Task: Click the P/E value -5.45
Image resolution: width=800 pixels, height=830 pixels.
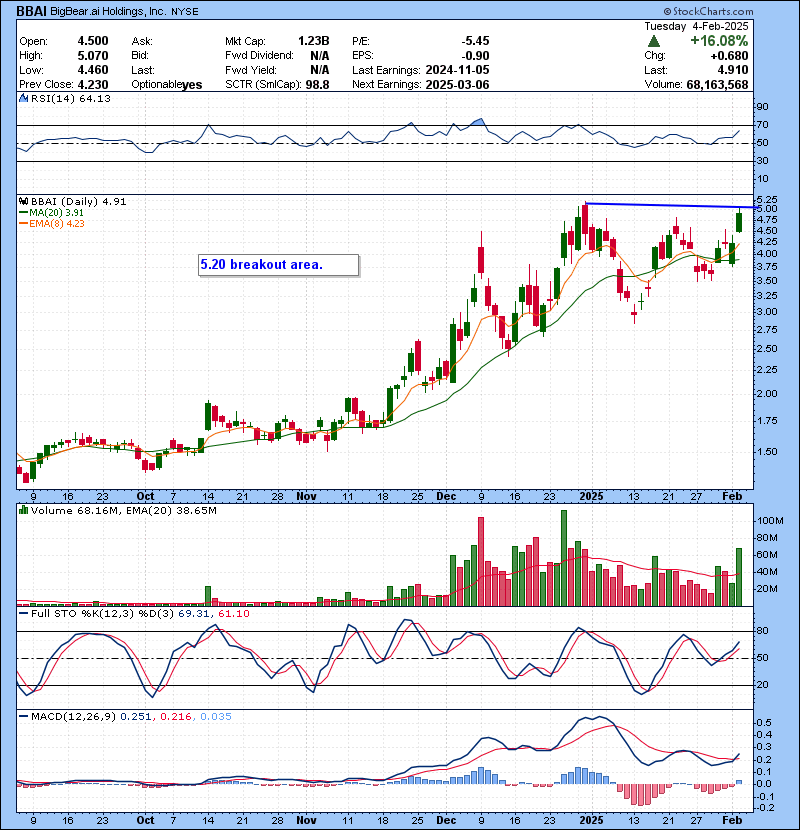Action: [x=475, y=41]
